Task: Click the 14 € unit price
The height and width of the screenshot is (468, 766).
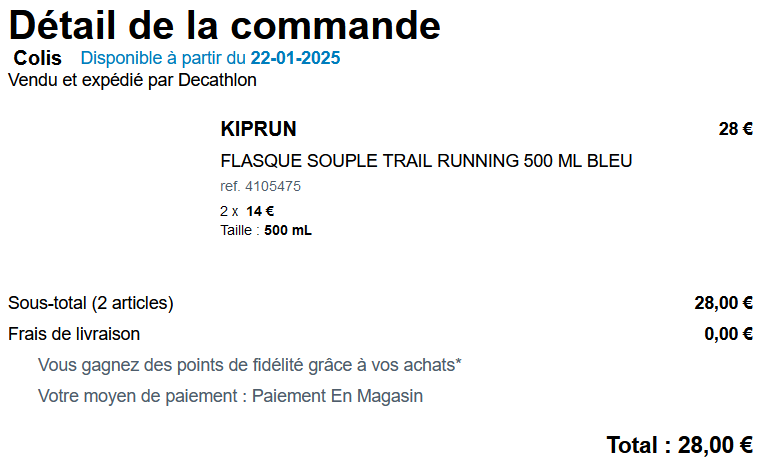Action: 260,211
